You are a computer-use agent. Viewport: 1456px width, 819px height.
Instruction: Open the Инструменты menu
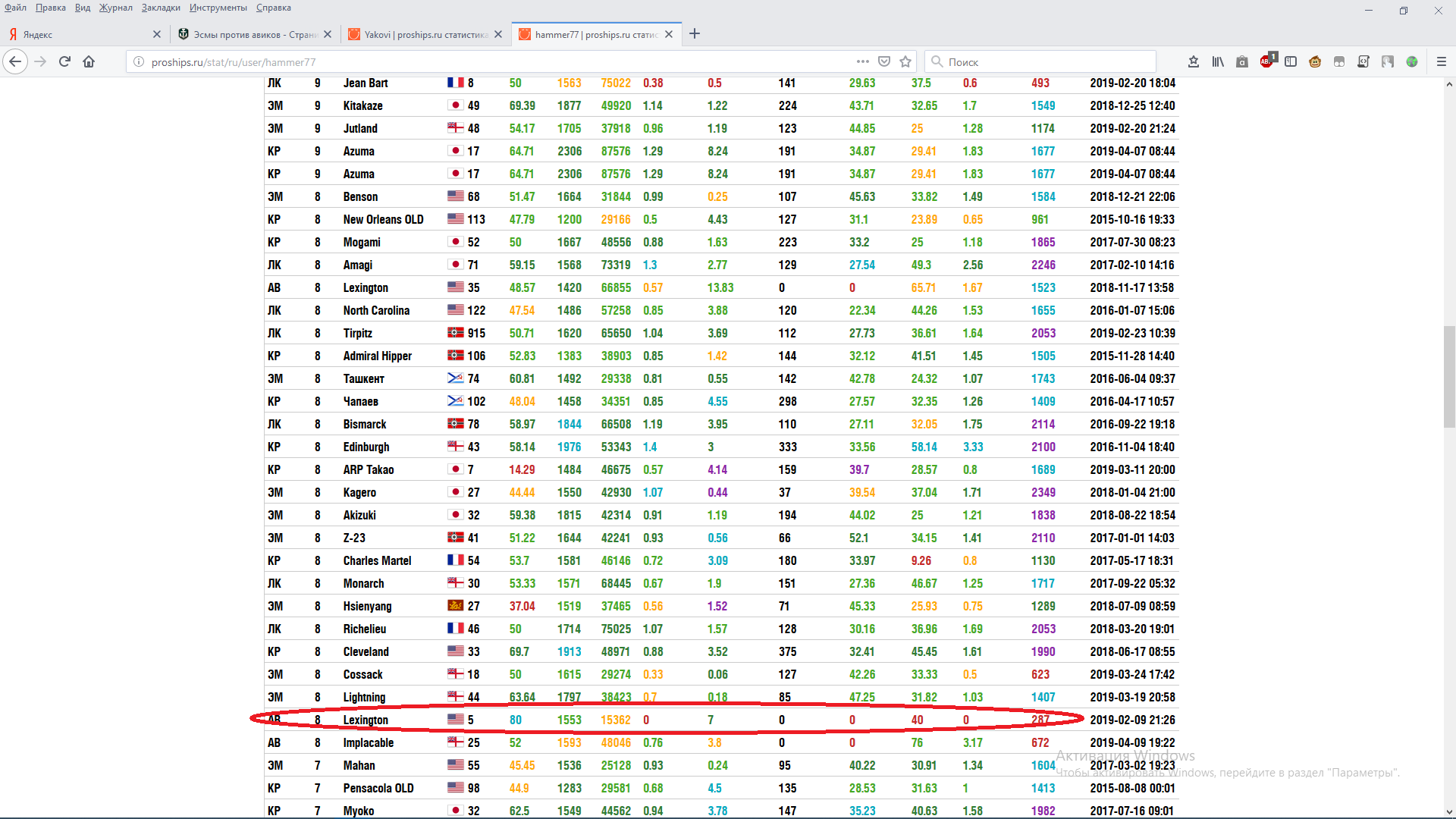click(218, 8)
